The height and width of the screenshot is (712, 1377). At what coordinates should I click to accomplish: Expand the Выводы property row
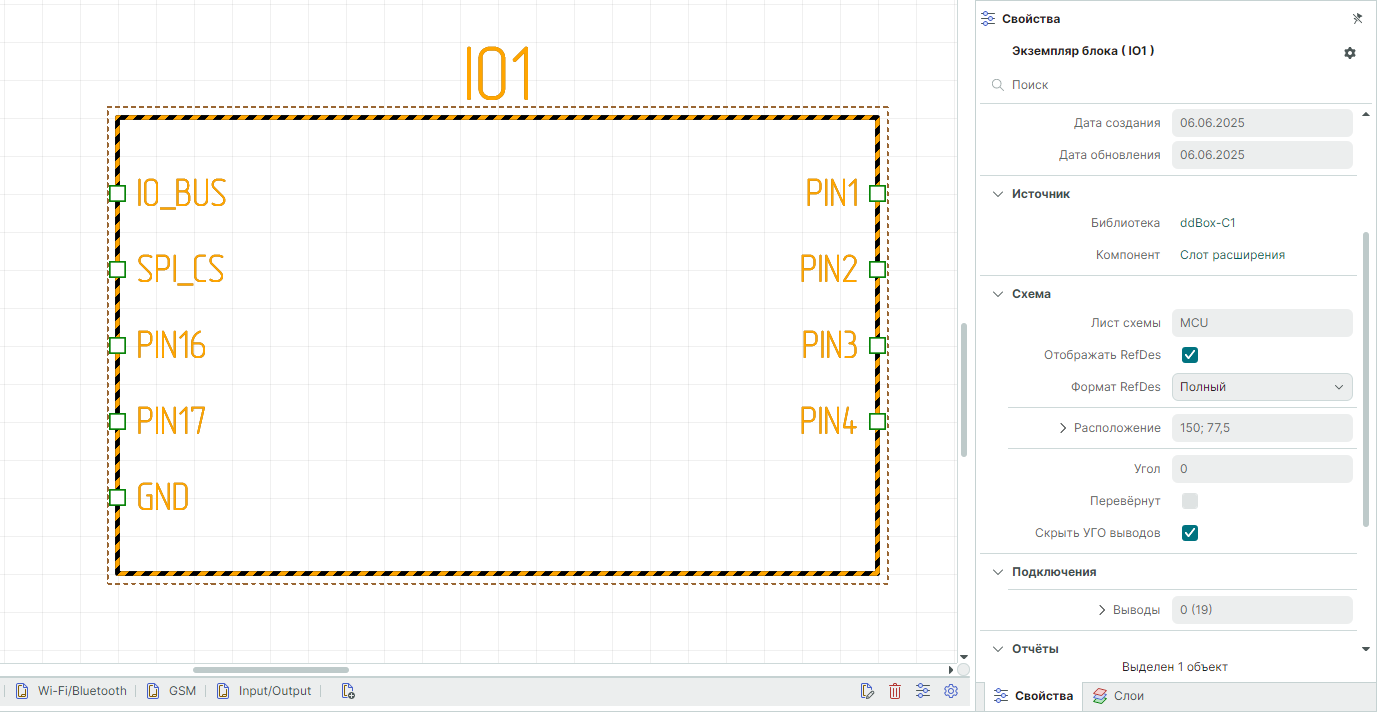(x=1102, y=610)
